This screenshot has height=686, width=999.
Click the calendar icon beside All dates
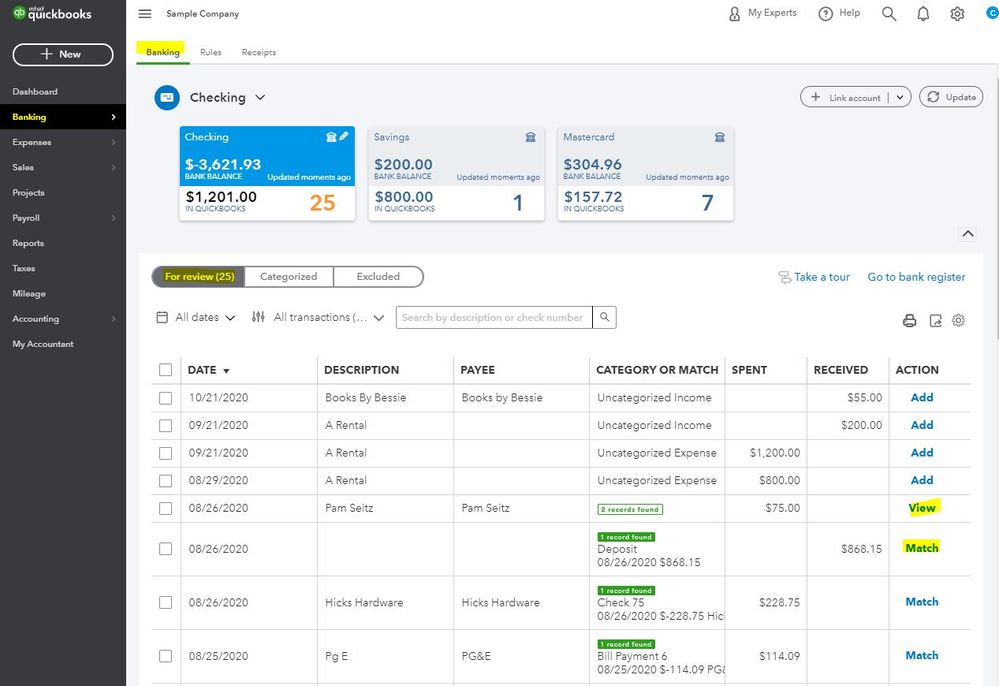click(x=162, y=317)
